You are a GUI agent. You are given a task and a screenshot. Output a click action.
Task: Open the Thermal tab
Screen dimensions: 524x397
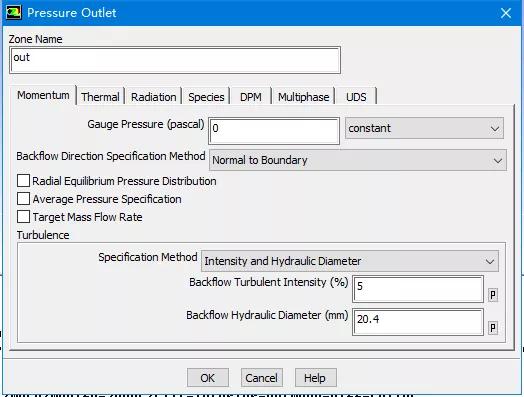pyautogui.click(x=100, y=97)
